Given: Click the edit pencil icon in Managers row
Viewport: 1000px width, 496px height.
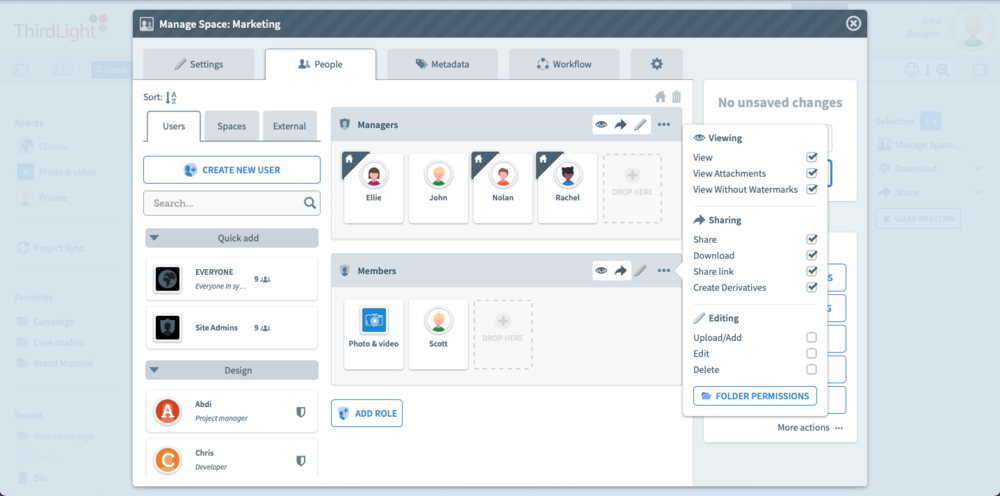Looking at the screenshot, I should [640, 125].
